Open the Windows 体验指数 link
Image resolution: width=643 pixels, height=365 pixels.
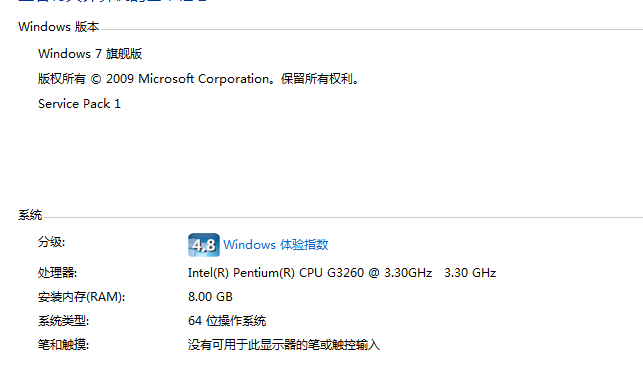click(276, 245)
